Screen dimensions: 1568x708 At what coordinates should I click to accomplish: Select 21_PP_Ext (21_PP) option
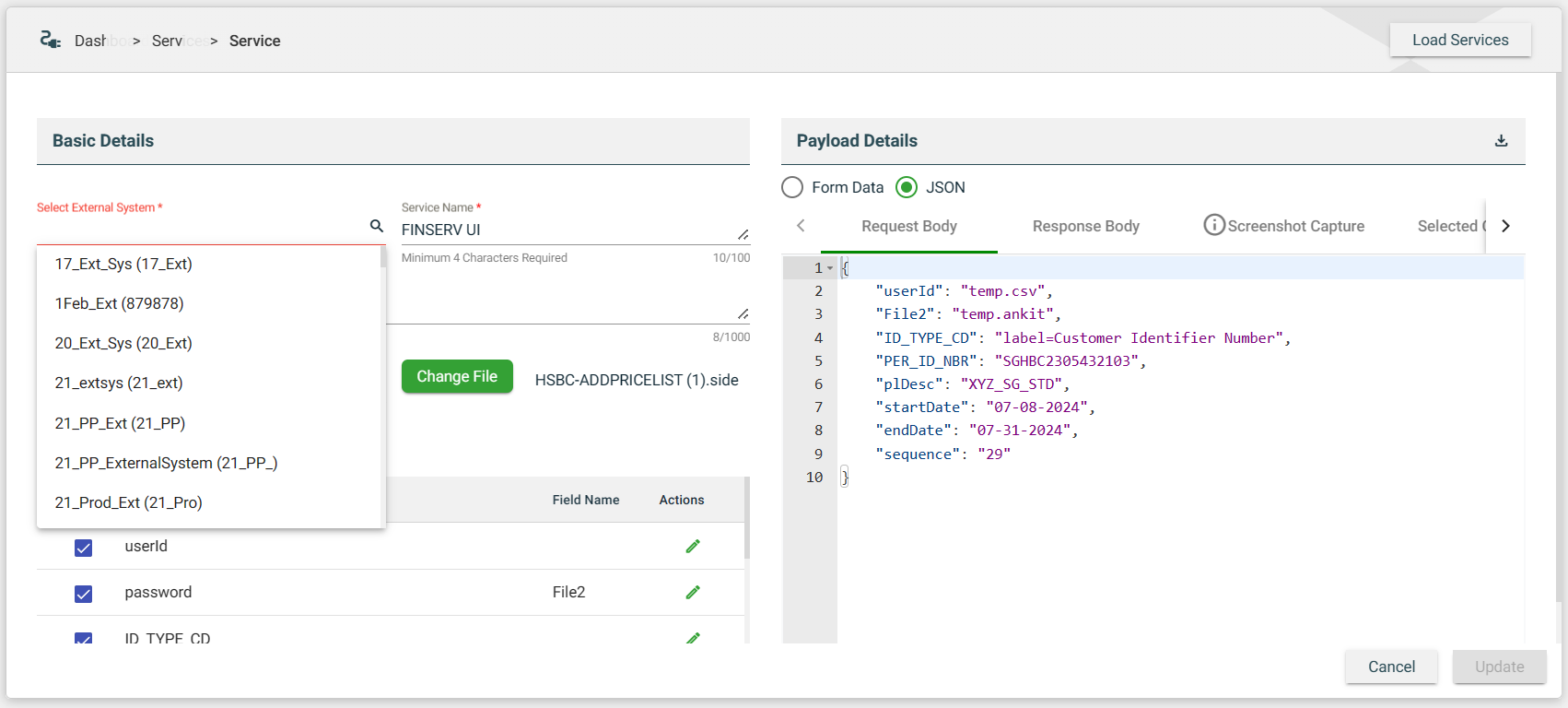(x=120, y=423)
